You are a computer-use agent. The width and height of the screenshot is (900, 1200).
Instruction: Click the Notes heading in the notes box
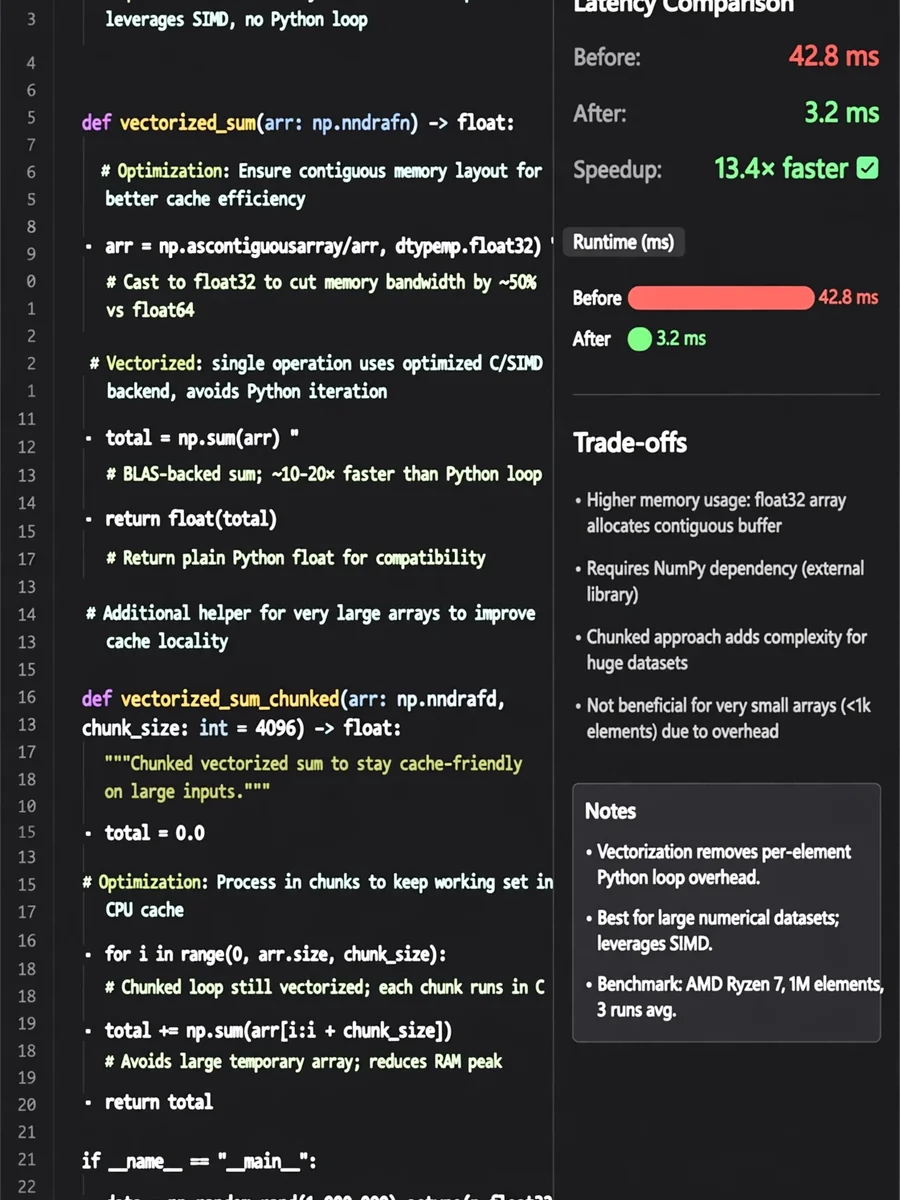pyautogui.click(x=610, y=811)
